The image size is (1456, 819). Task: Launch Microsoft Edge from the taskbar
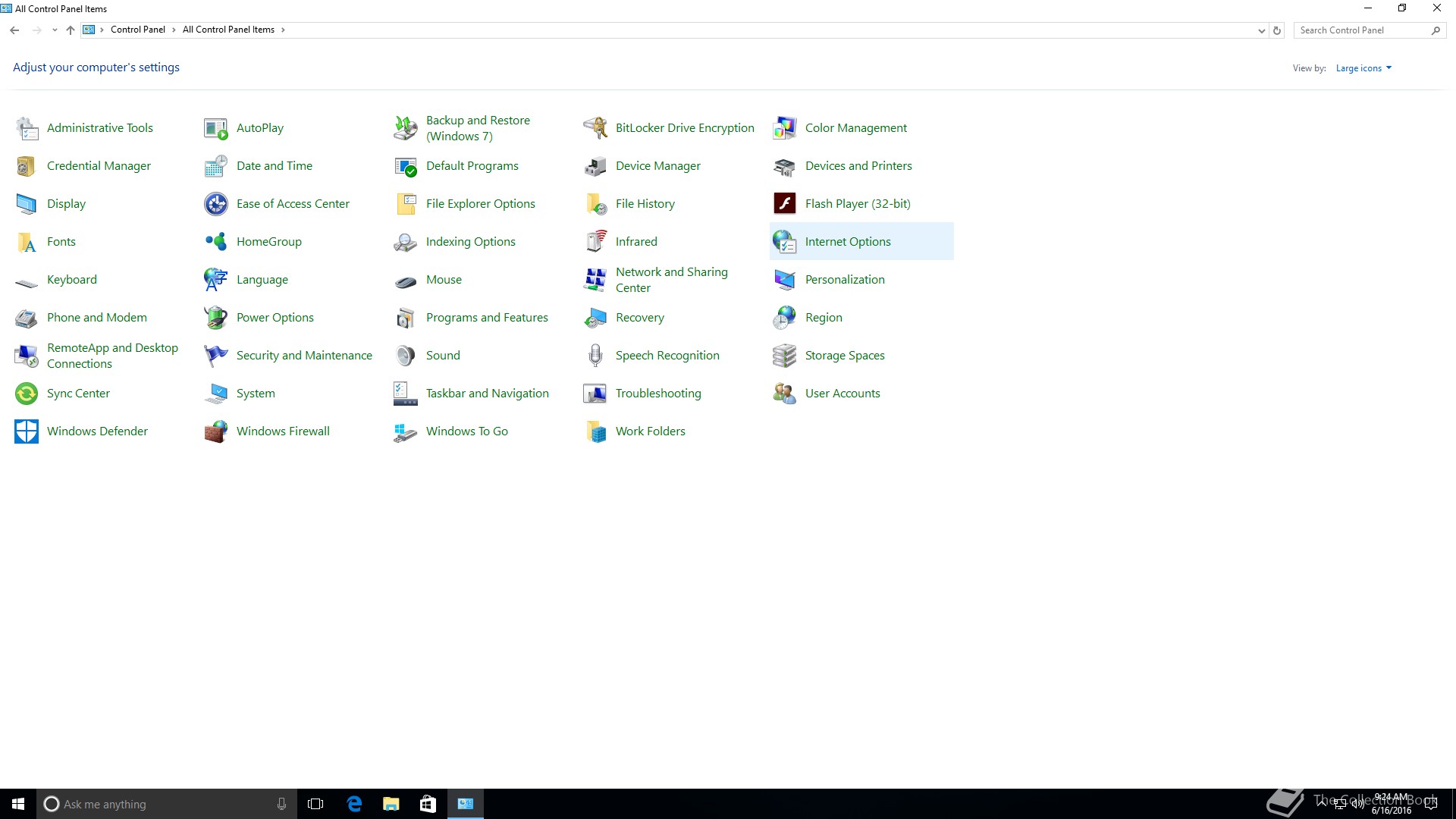(353, 804)
